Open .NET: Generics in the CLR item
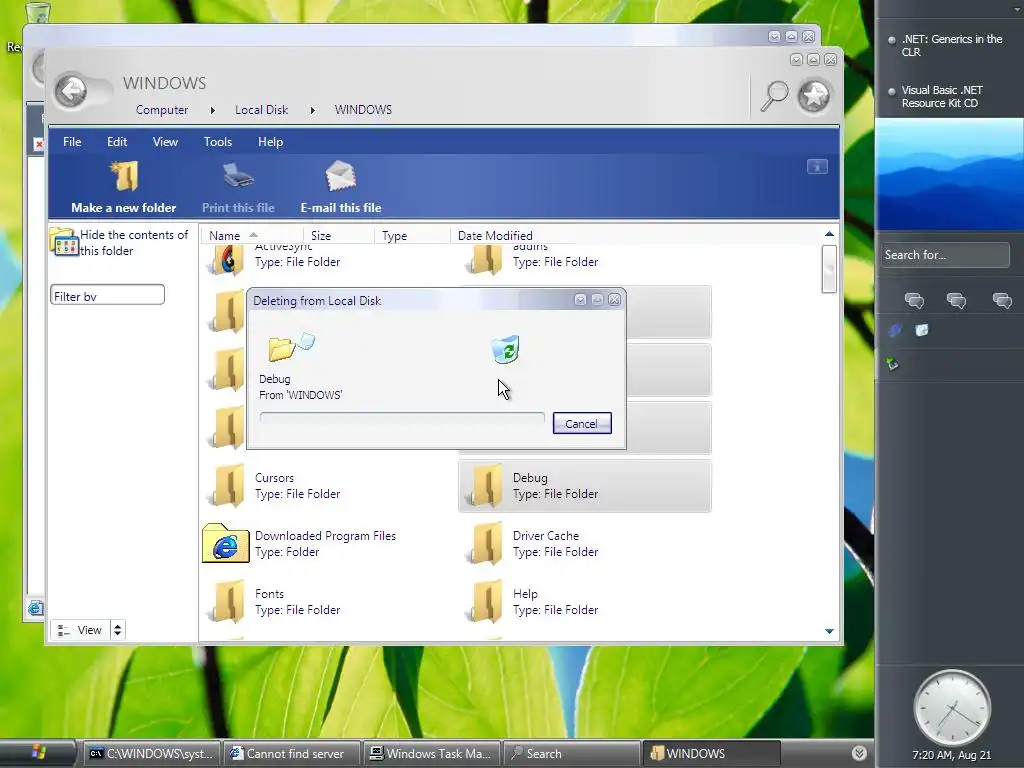The height and width of the screenshot is (768, 1024). click(x=952, y=45)
